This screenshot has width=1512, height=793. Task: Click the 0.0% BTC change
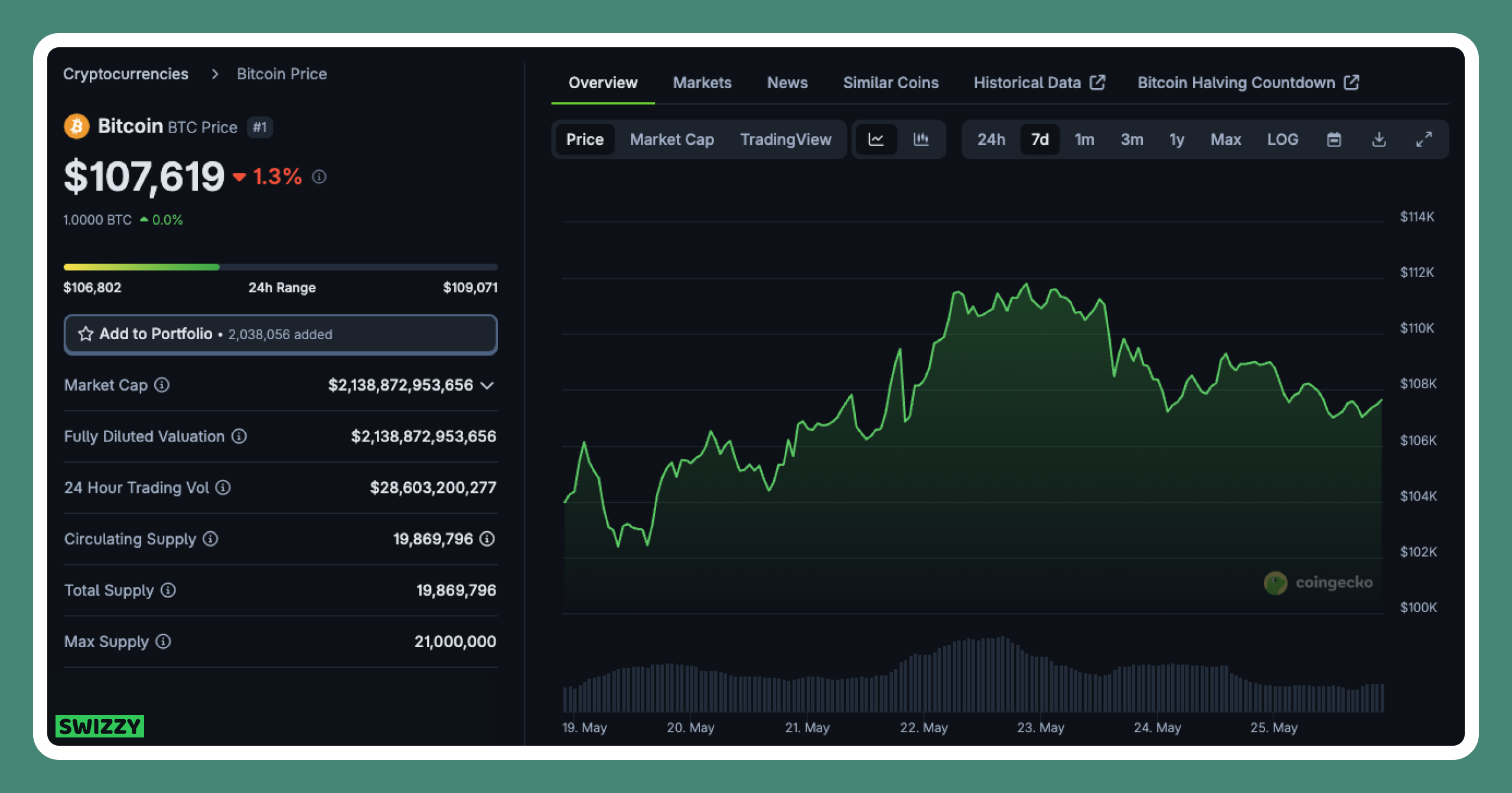(x=161, y=220)
